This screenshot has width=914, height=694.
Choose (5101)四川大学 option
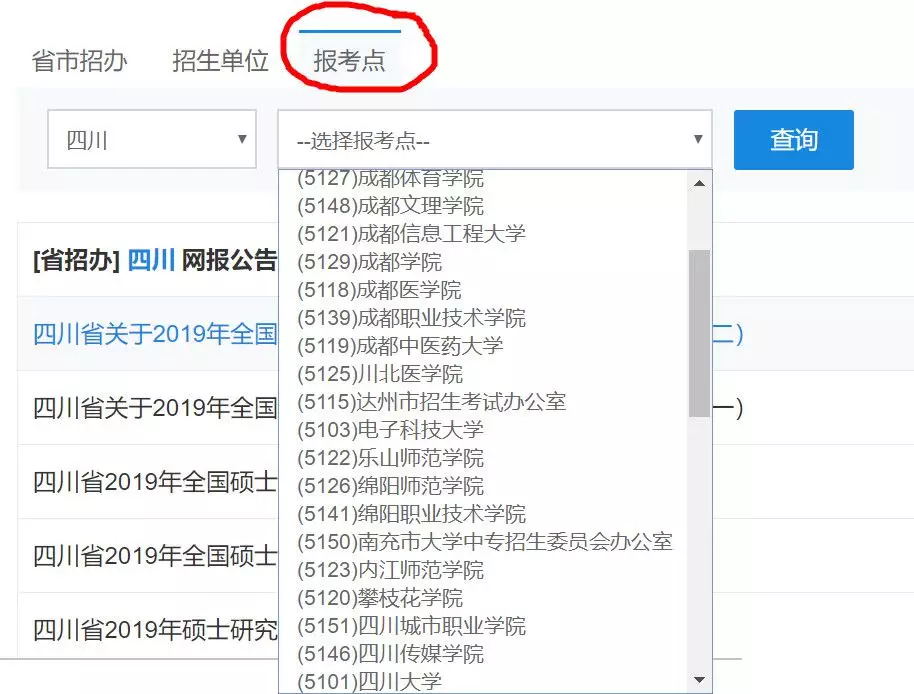point(369,682)
